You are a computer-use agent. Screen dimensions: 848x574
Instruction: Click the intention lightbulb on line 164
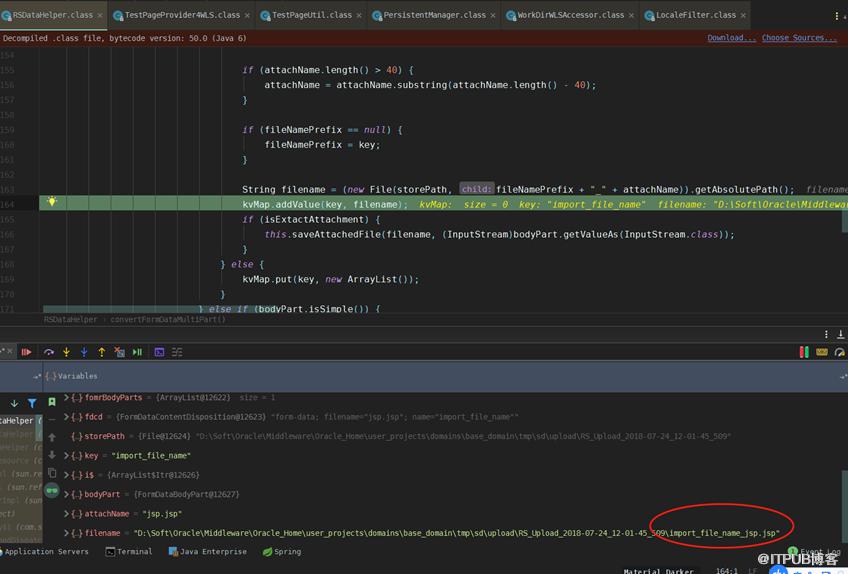tap(52, 202)
